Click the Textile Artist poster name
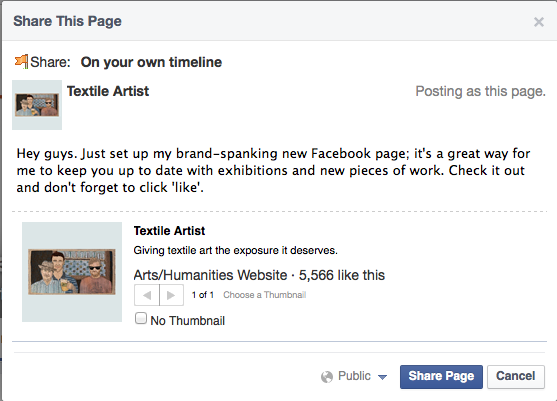 tap(108, 91)
